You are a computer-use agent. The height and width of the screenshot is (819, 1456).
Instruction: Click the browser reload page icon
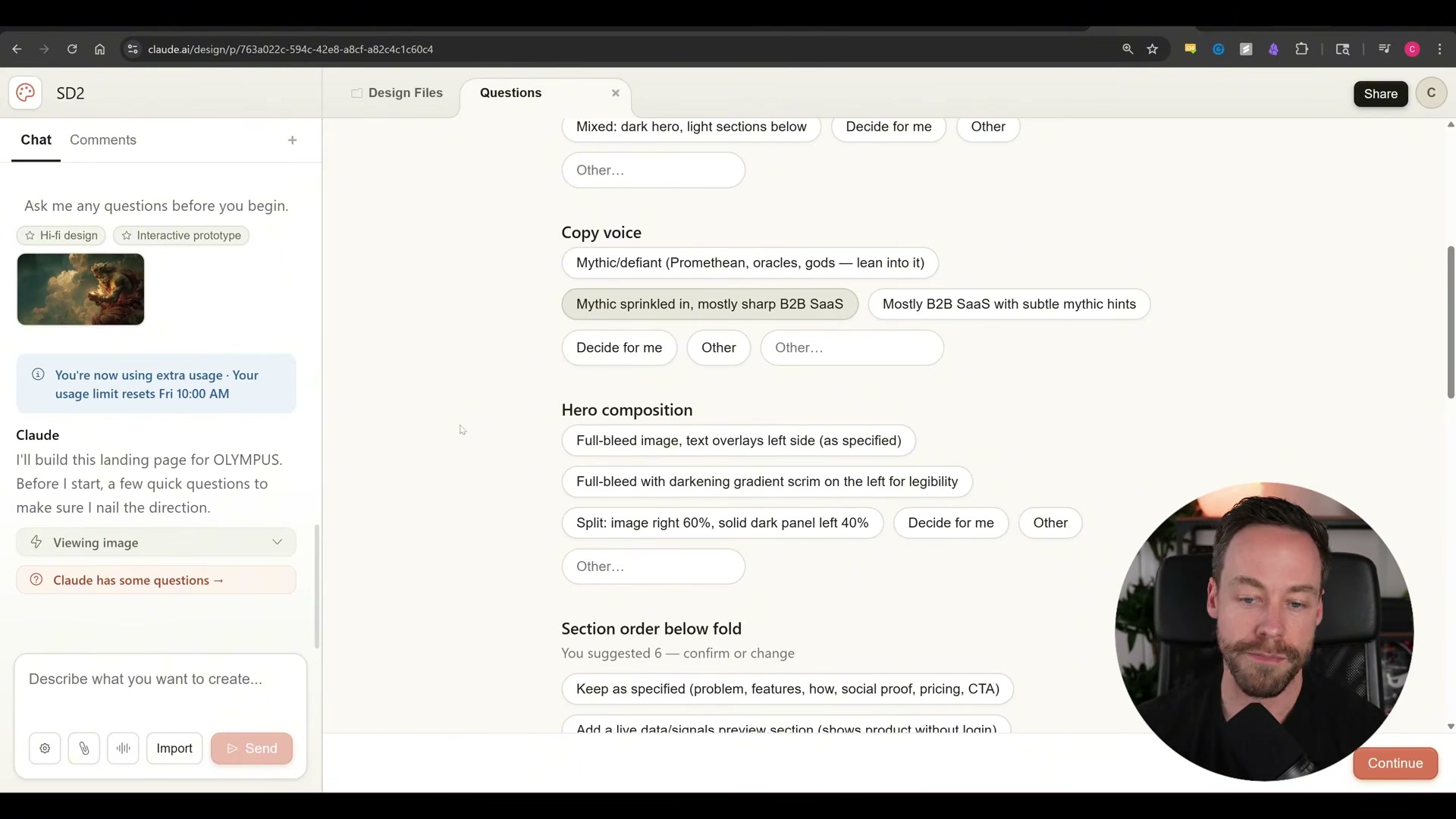point(72,49)
